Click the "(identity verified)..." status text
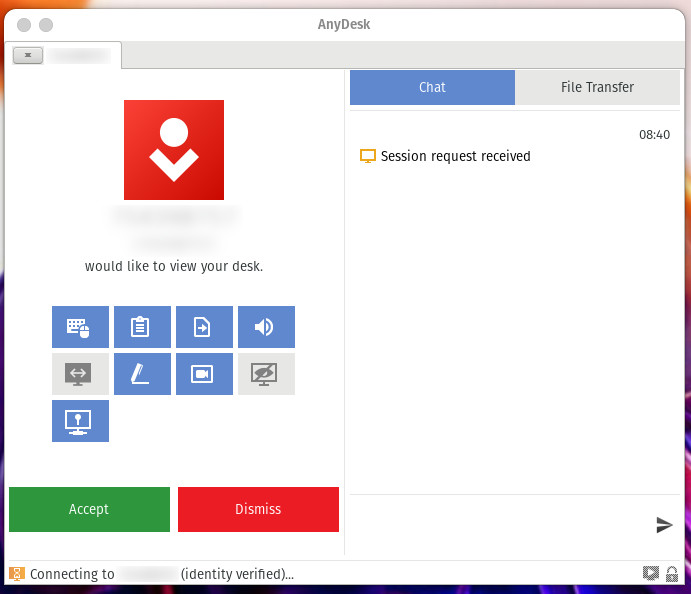This screenshot has width=691, height=594. point(237,574)
